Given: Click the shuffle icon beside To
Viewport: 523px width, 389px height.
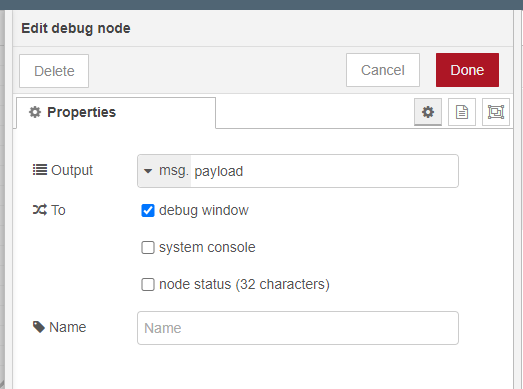Looking at the screenshot, I should point(40,210).
